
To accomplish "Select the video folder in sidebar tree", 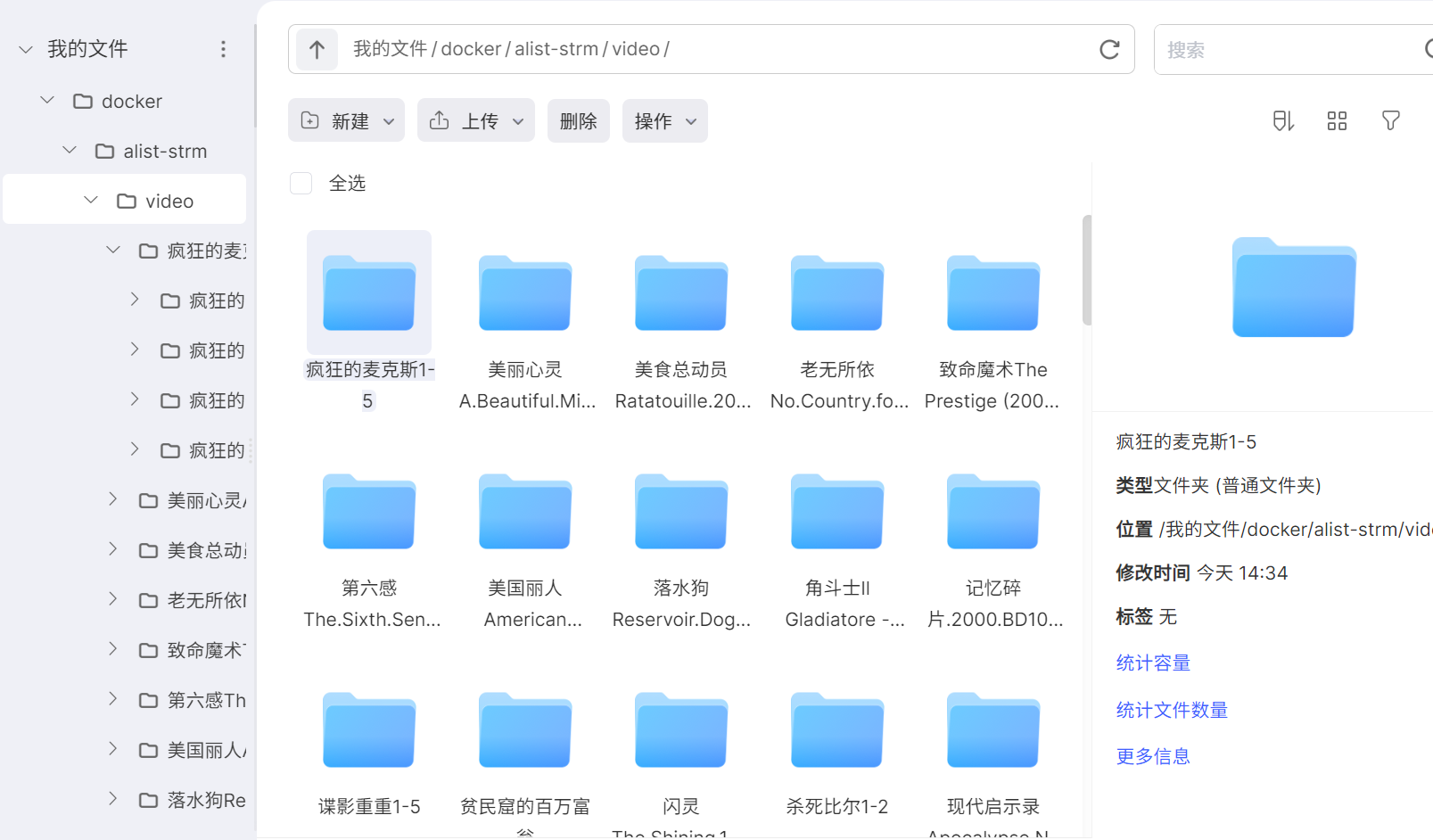I will (169, 202).
